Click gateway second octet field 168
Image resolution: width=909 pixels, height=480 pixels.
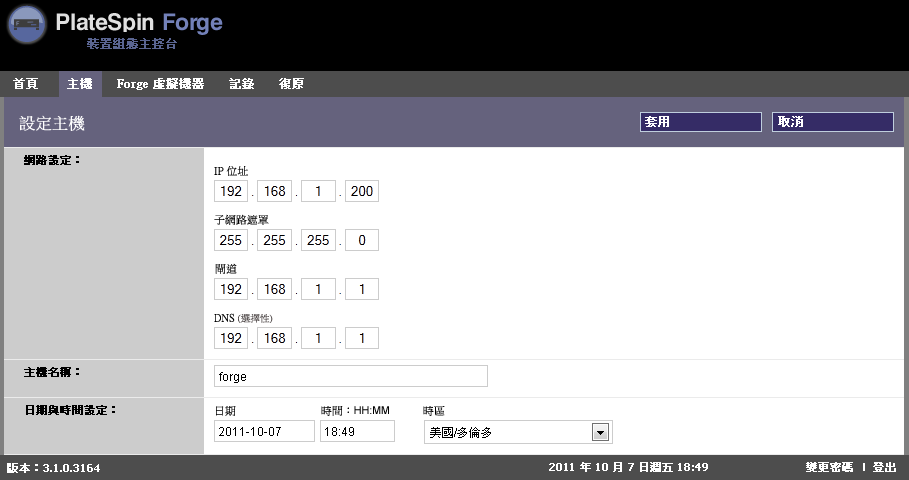[275, 289]
